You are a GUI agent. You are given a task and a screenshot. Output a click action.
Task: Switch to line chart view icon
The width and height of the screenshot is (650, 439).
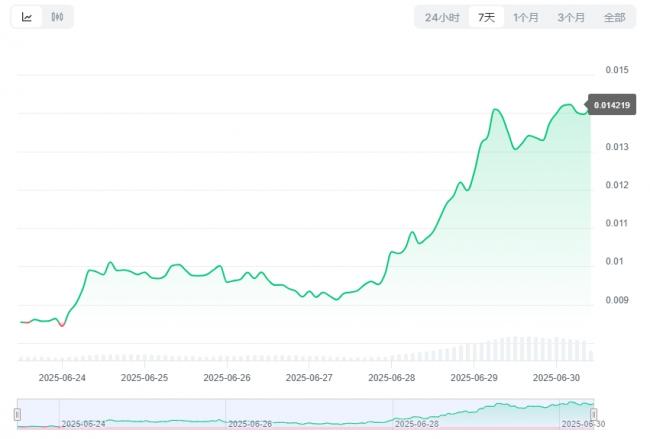click(x=27, y=17)
